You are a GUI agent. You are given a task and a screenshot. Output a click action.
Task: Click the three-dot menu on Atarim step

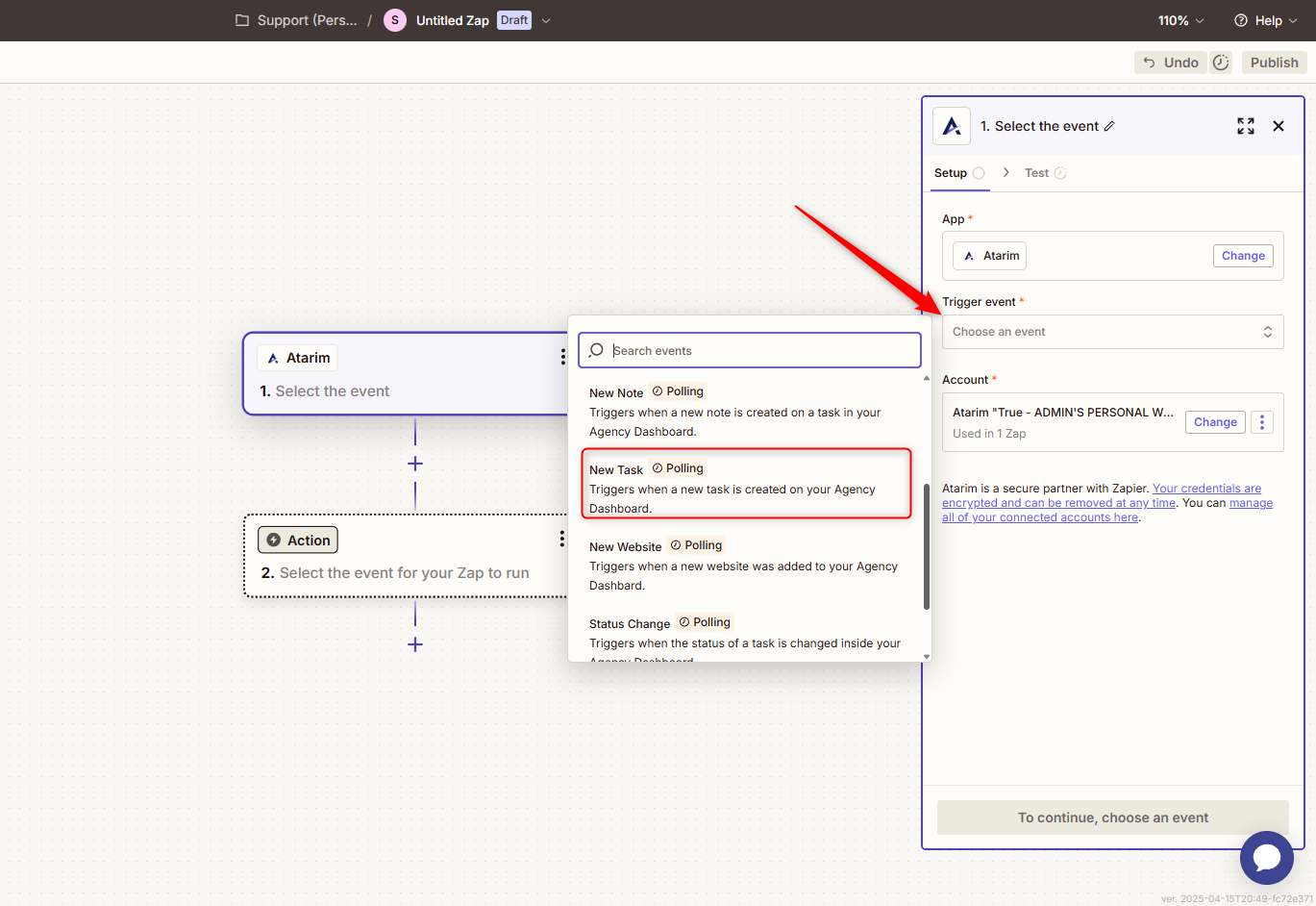tap(562, 357)
